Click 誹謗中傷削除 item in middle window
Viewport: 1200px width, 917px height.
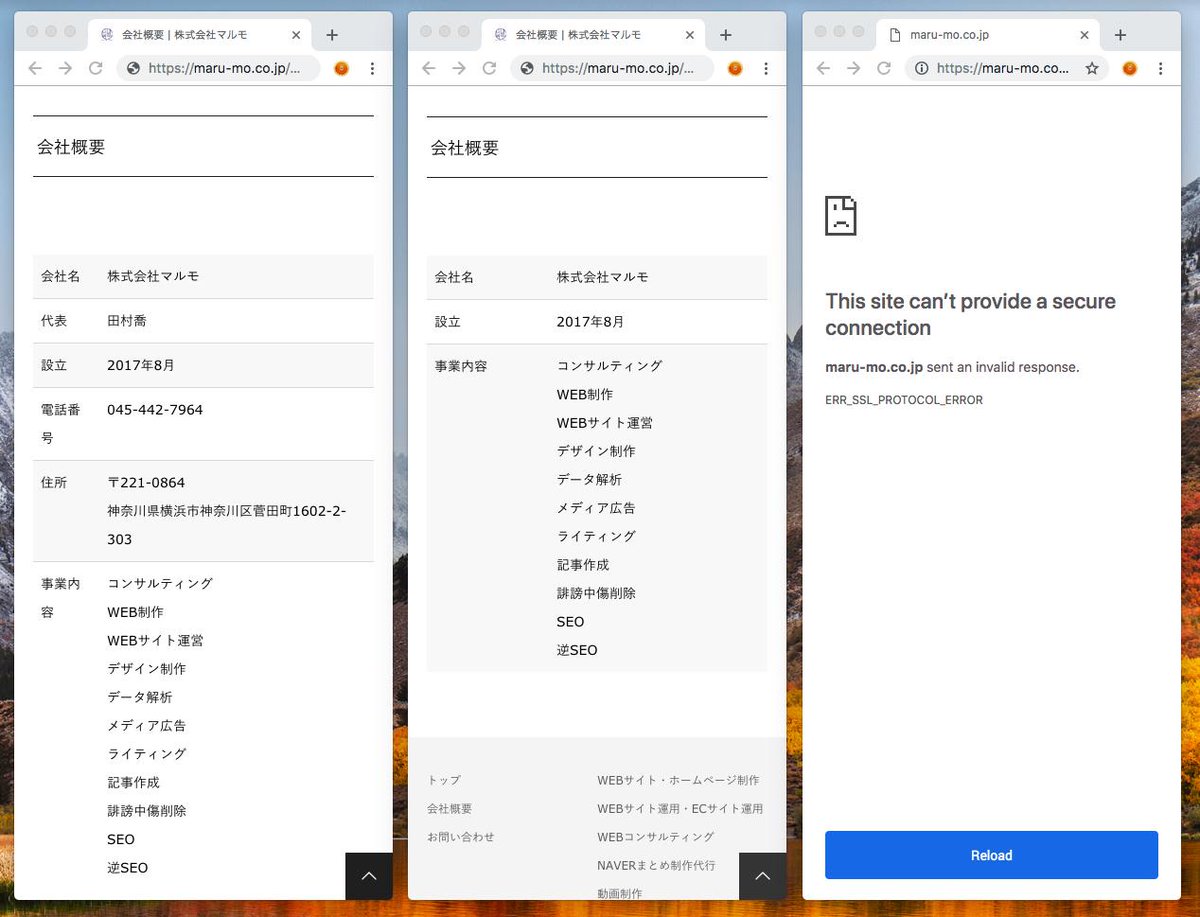pos(596,593)
